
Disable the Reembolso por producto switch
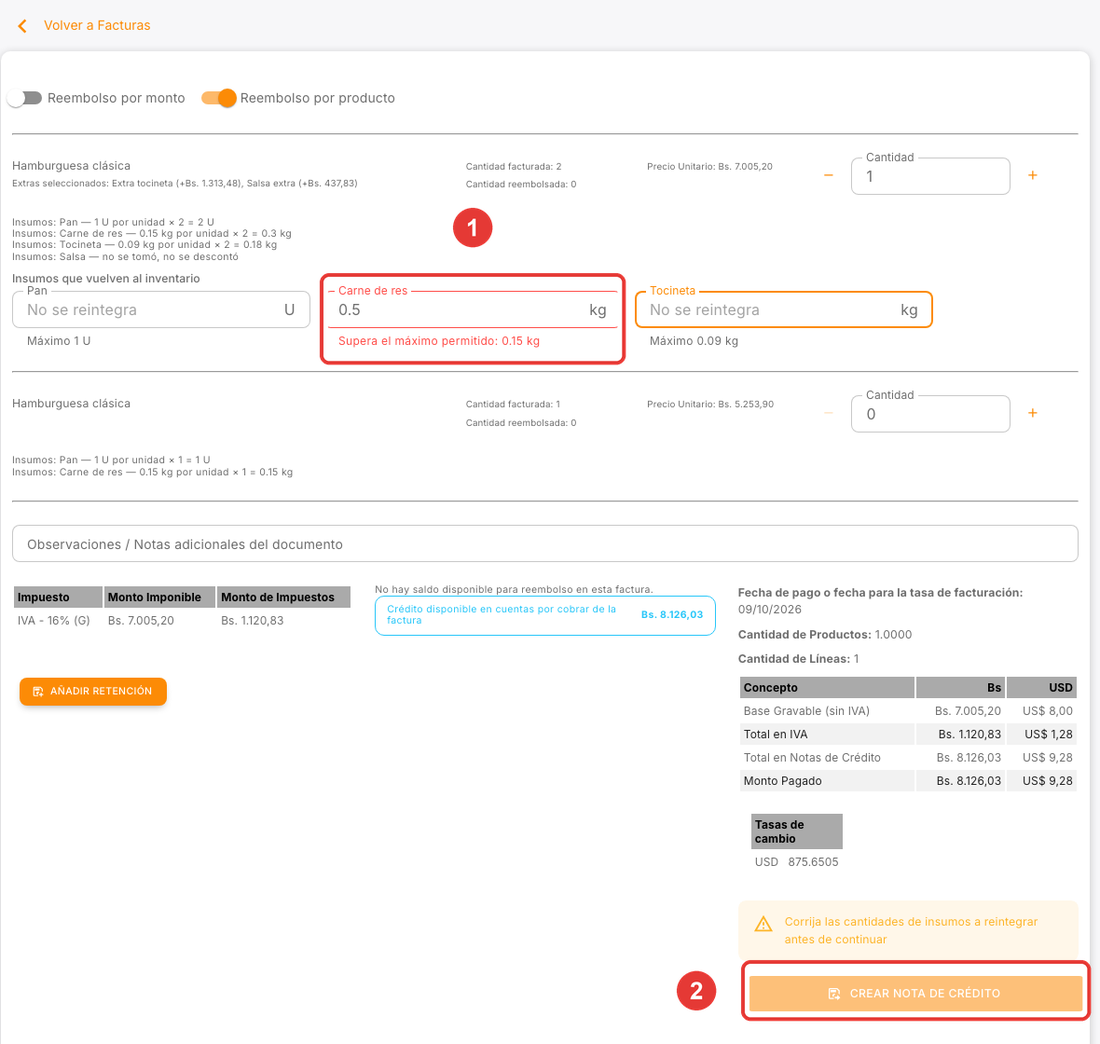[219, 98]
